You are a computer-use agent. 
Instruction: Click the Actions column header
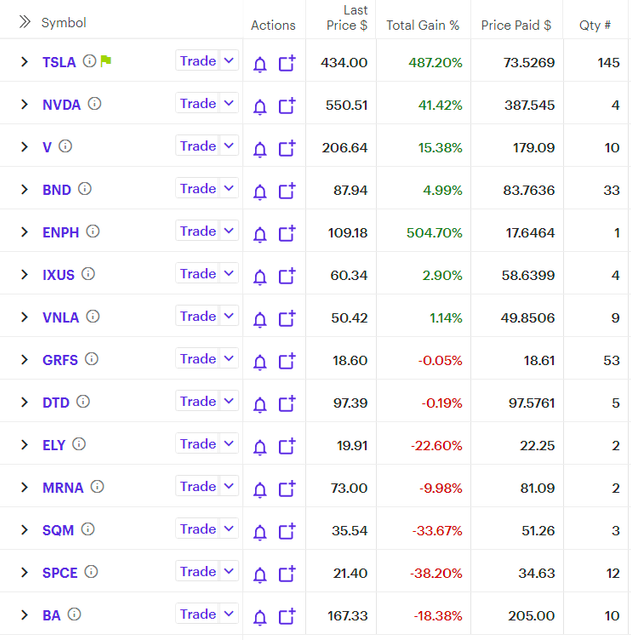tap(273, 25)
